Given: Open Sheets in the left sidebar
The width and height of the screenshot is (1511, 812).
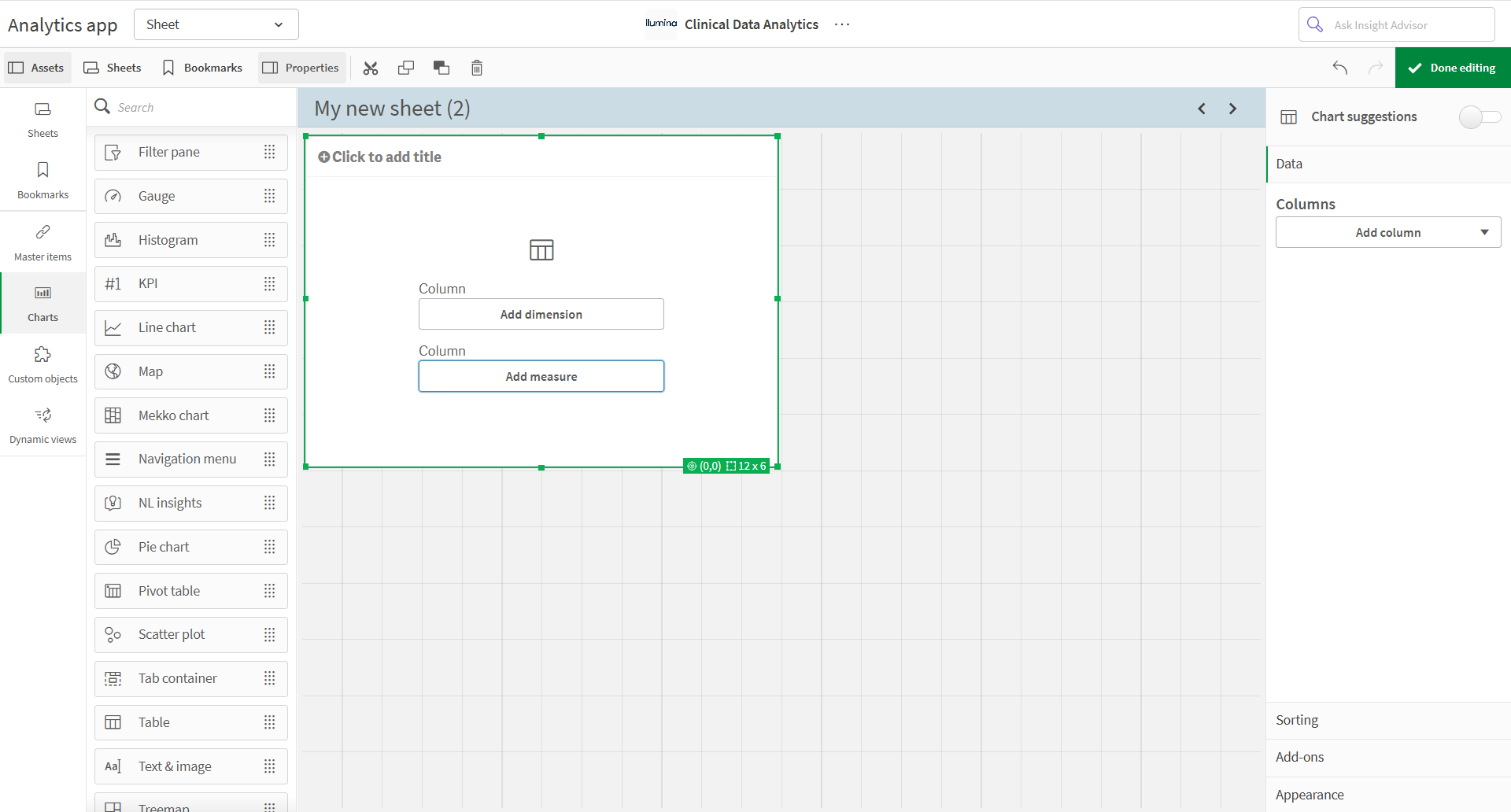Looking at the screenshot, I should tap(42, 119).
